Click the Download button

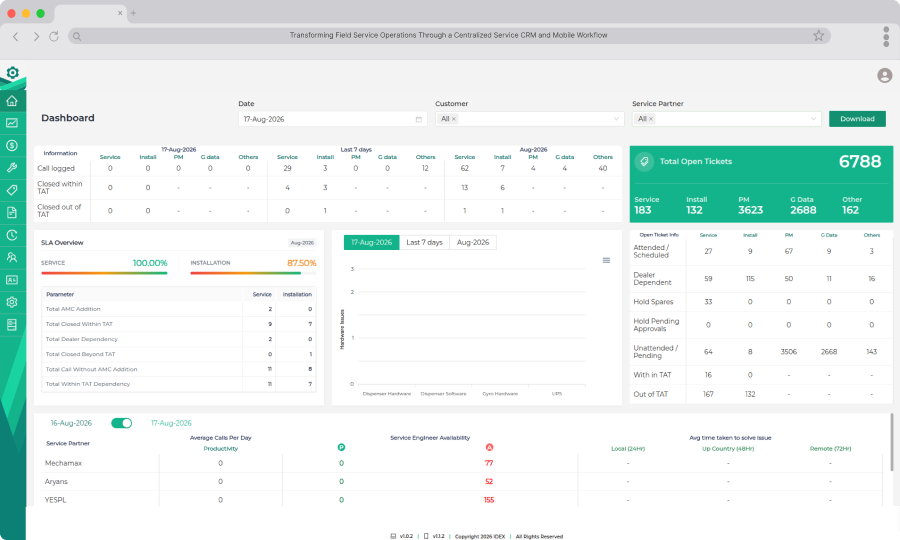858,119
